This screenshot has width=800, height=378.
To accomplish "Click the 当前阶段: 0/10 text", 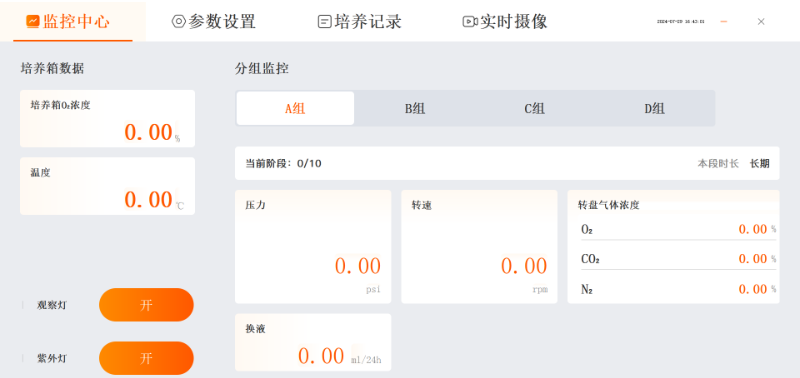I will tap(284, 164).
